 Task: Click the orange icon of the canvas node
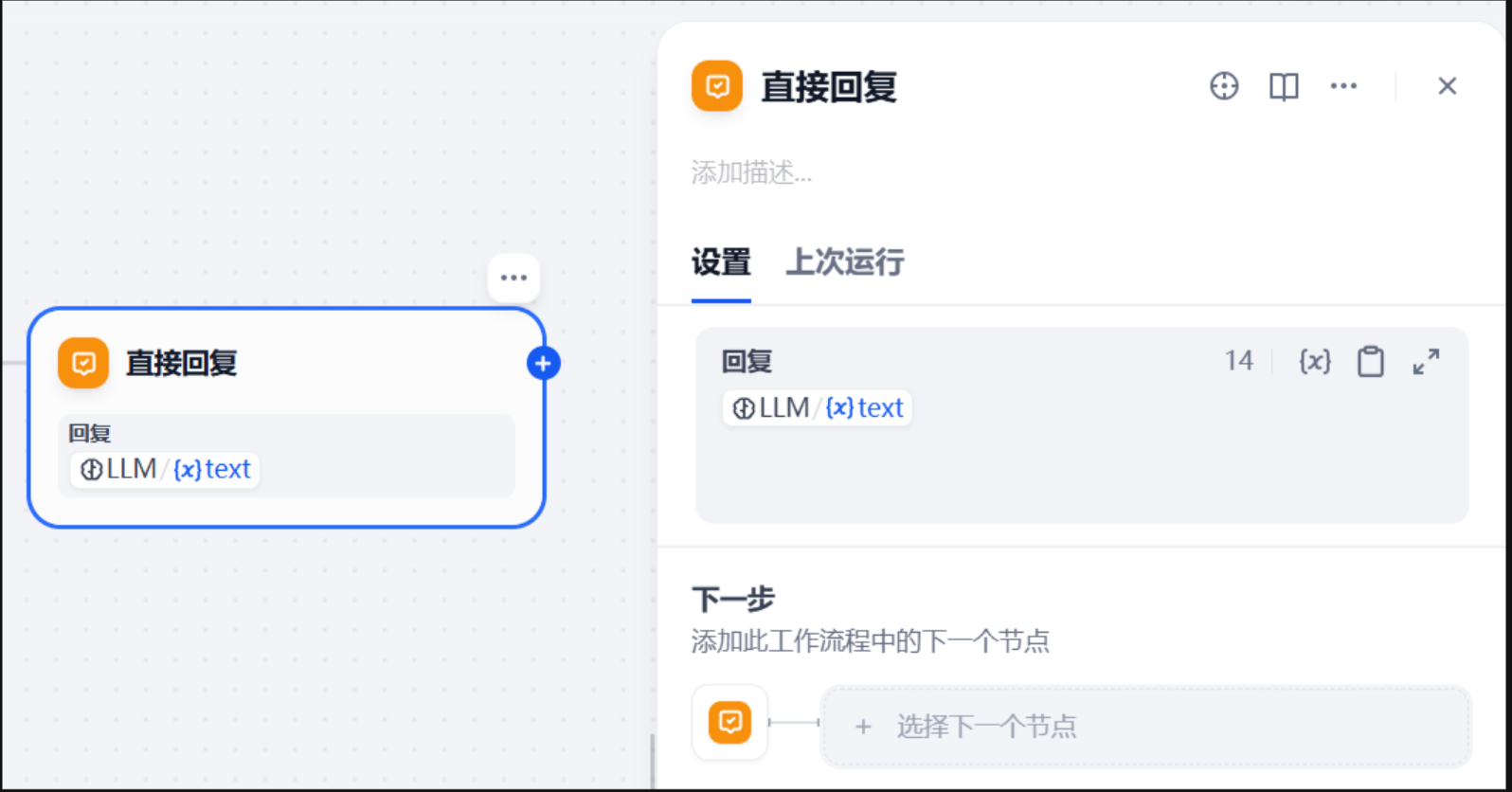click(x=83, y=363)
